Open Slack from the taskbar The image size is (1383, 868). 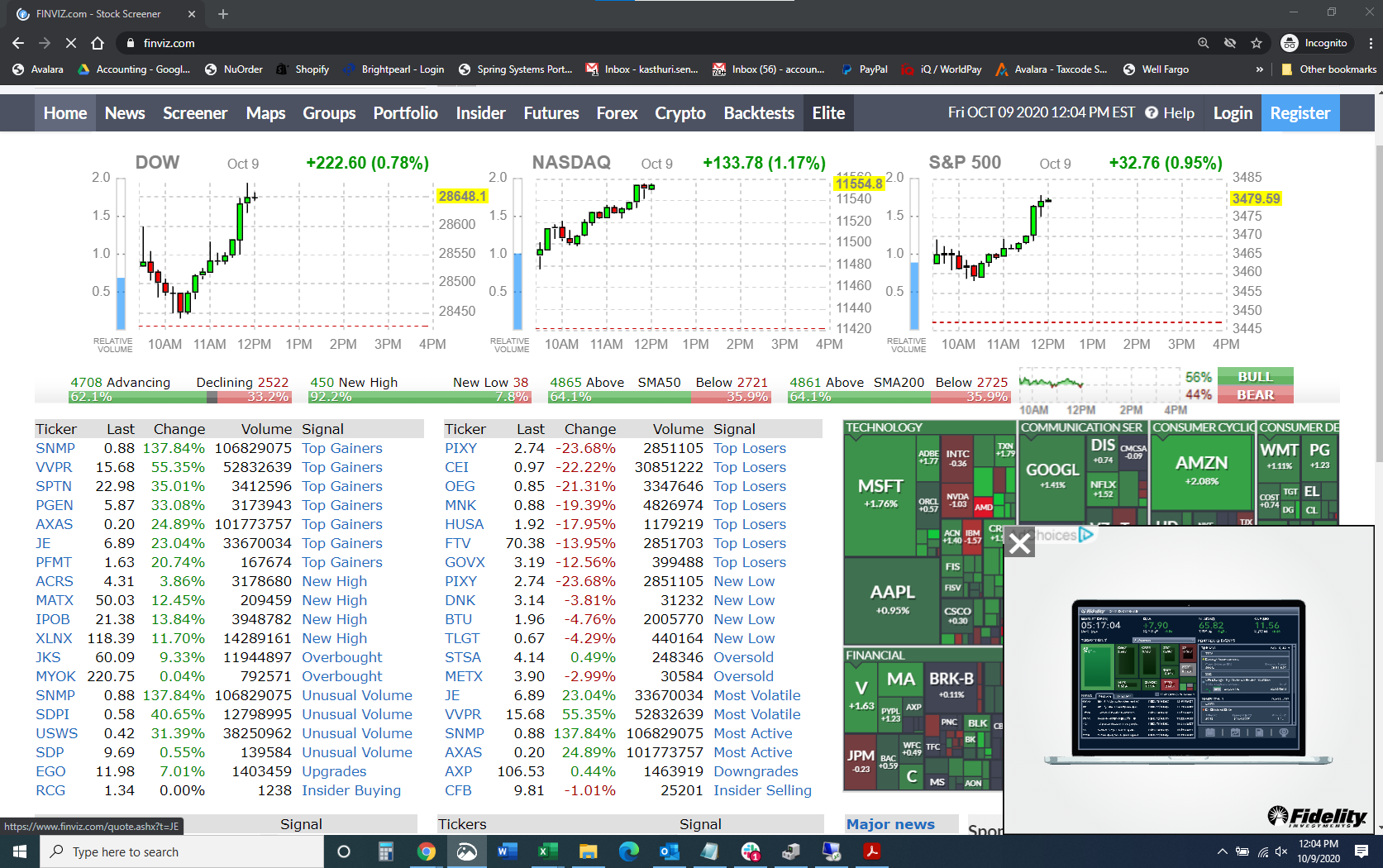click(751, 851)
